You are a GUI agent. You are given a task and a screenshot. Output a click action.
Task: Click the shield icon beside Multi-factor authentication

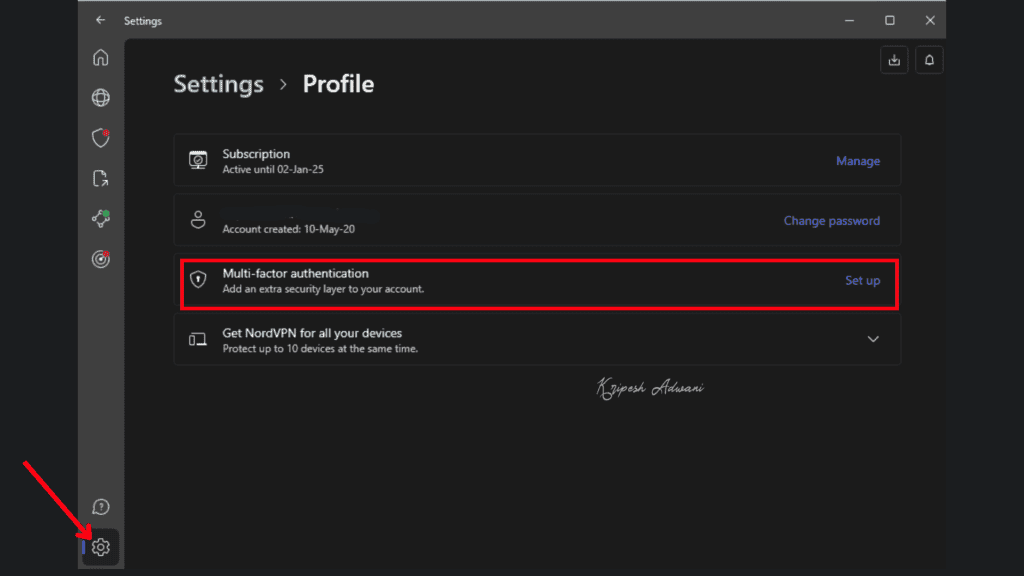pos(198,281)
